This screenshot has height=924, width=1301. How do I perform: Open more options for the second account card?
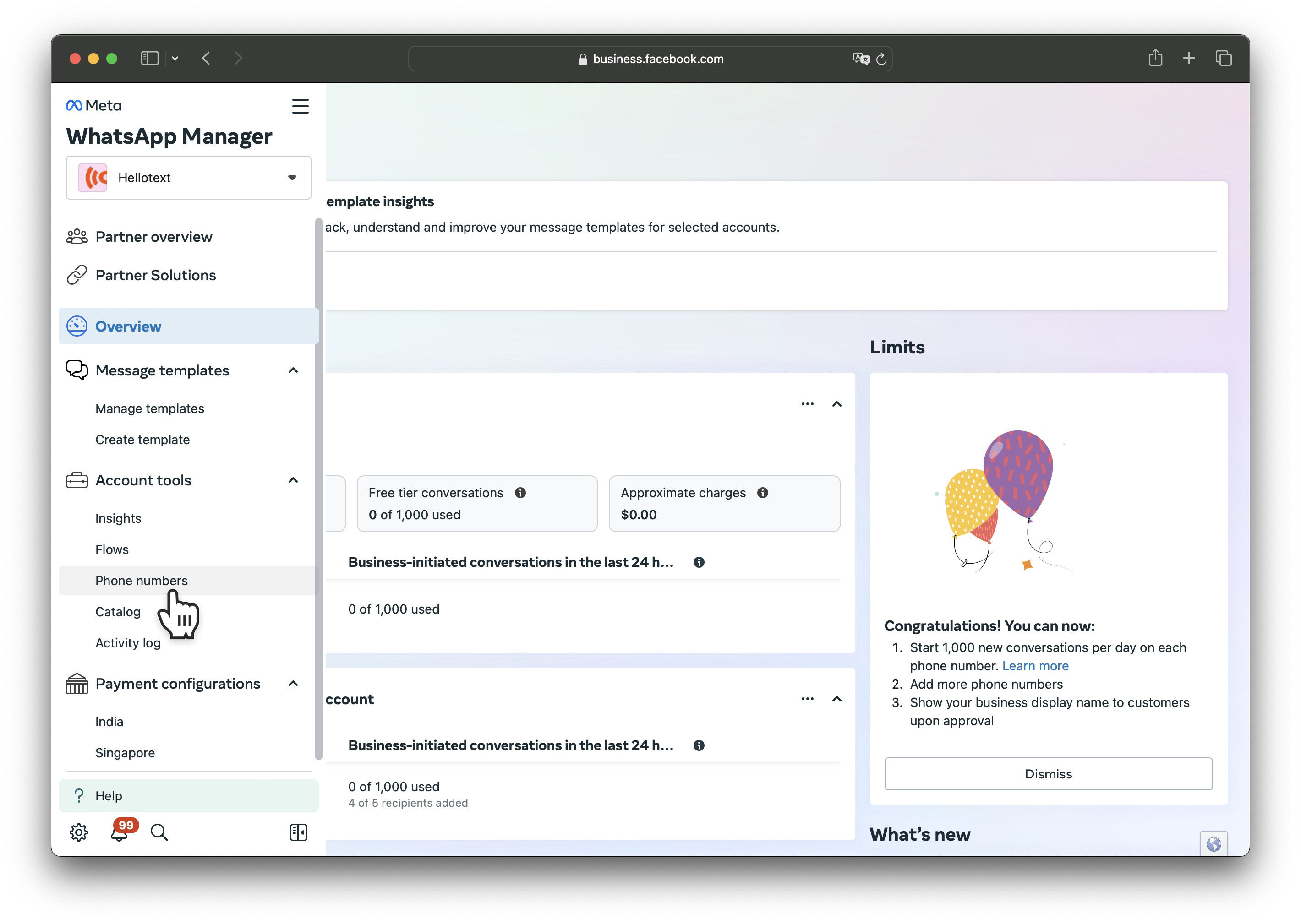point(808,699)
